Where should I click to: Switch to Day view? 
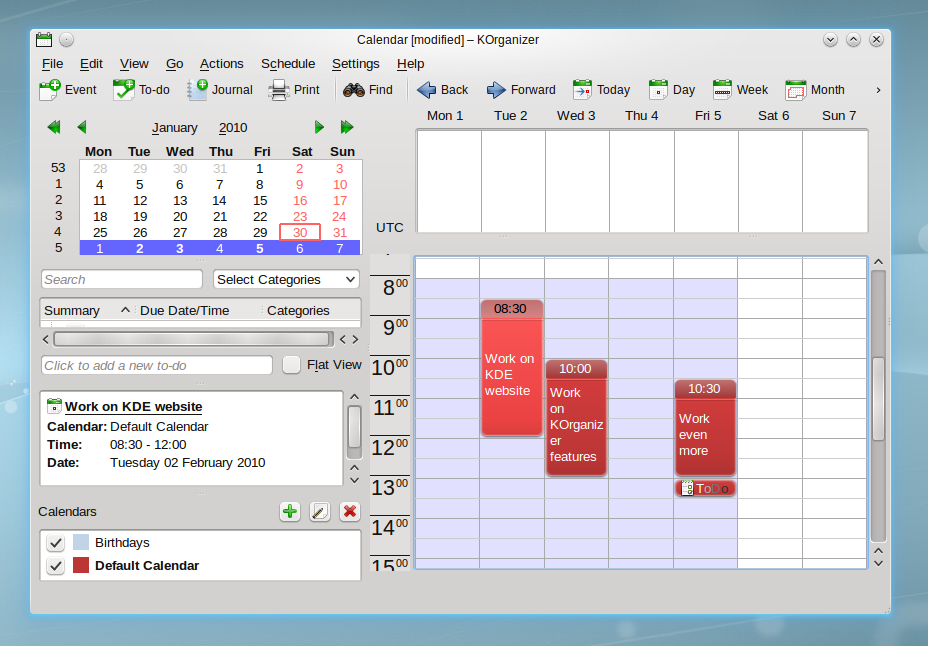(672, 90)
